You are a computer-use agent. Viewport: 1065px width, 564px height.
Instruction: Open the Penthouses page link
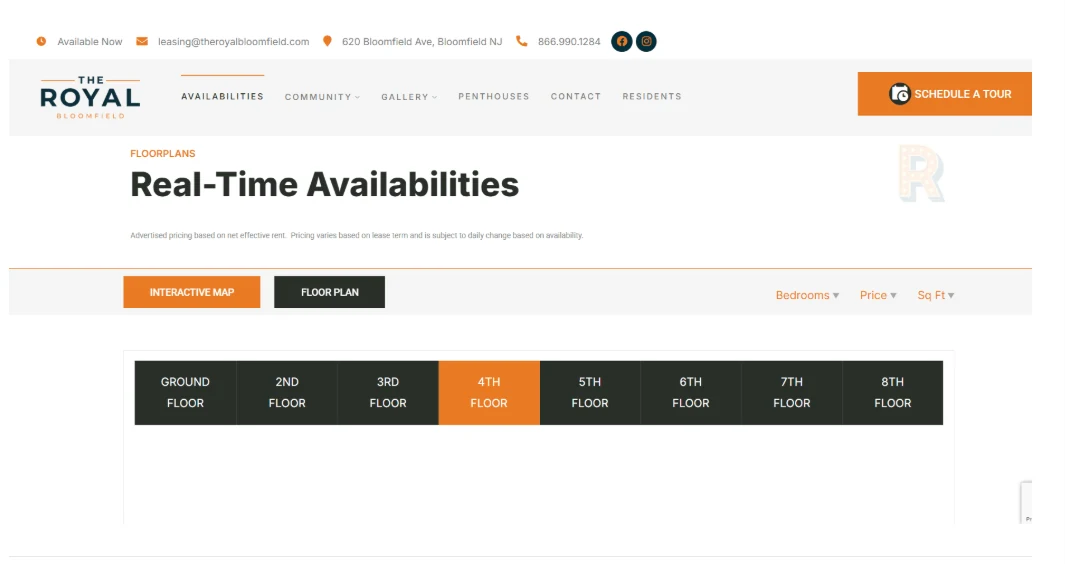[494, 96]
